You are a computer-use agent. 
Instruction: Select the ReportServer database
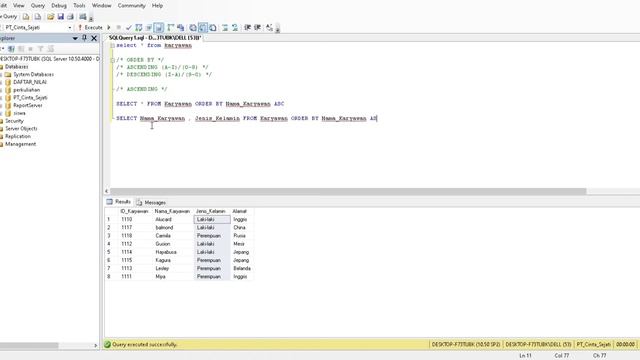click(27, 105)
